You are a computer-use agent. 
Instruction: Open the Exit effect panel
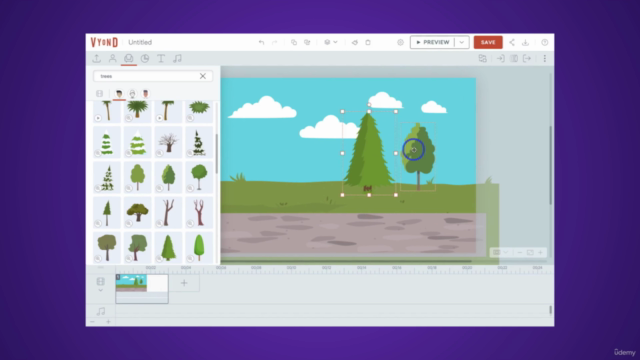(x=527, y=58)
